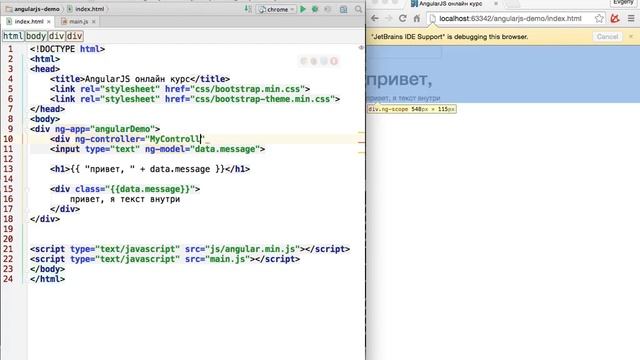
Task: Click the page info icon in address bar
Action: click(433, 18)
